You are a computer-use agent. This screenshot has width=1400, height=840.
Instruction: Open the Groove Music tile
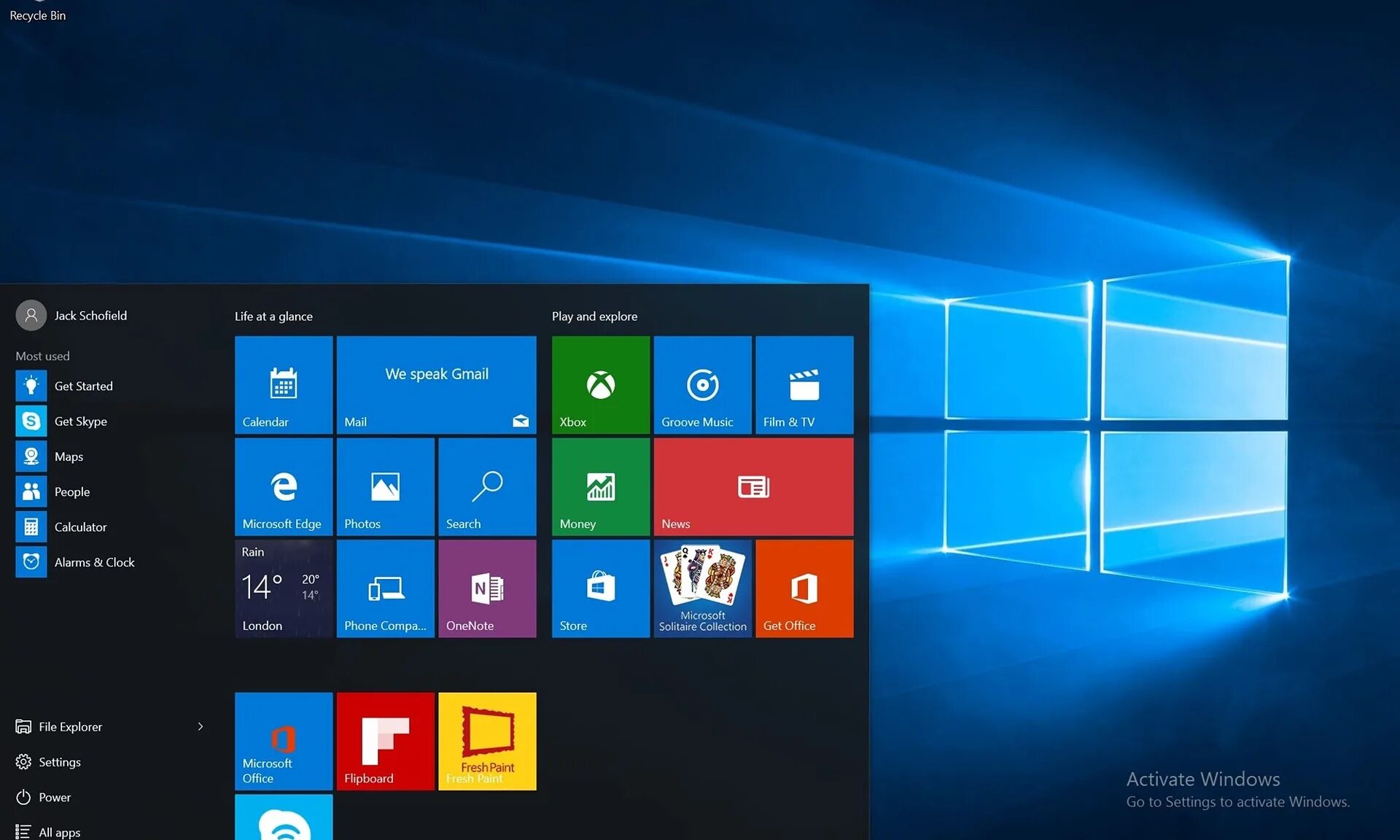(702, 384)
